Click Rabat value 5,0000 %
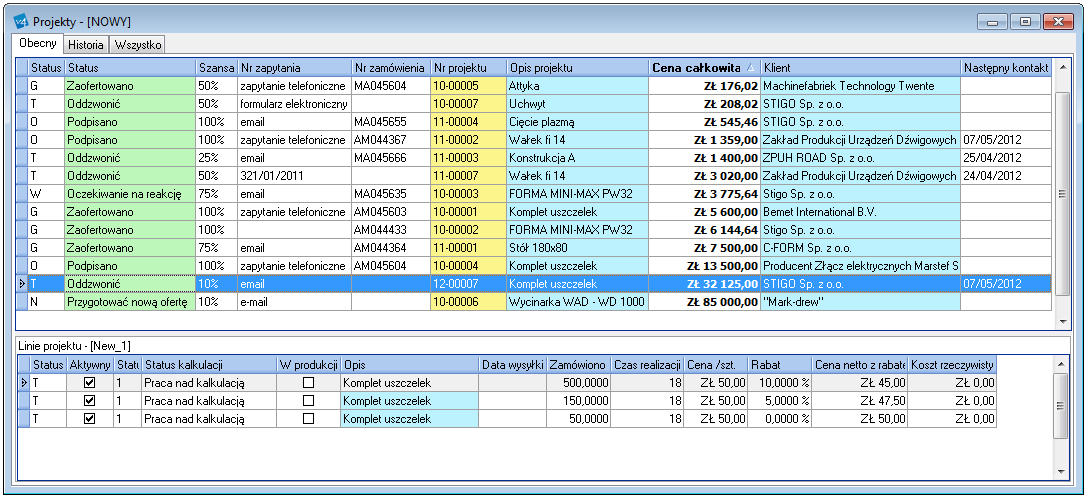The height and width of the screenshot is (499, 1088). coord(780,400)
